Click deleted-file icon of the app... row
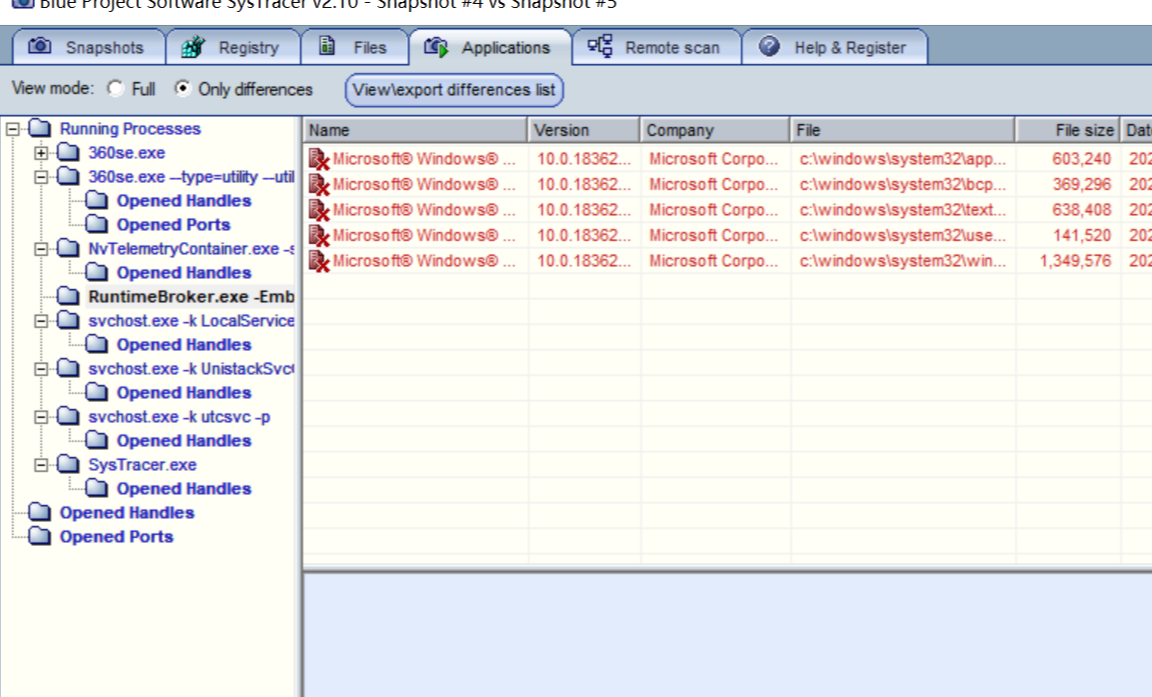 coord(319,159)
